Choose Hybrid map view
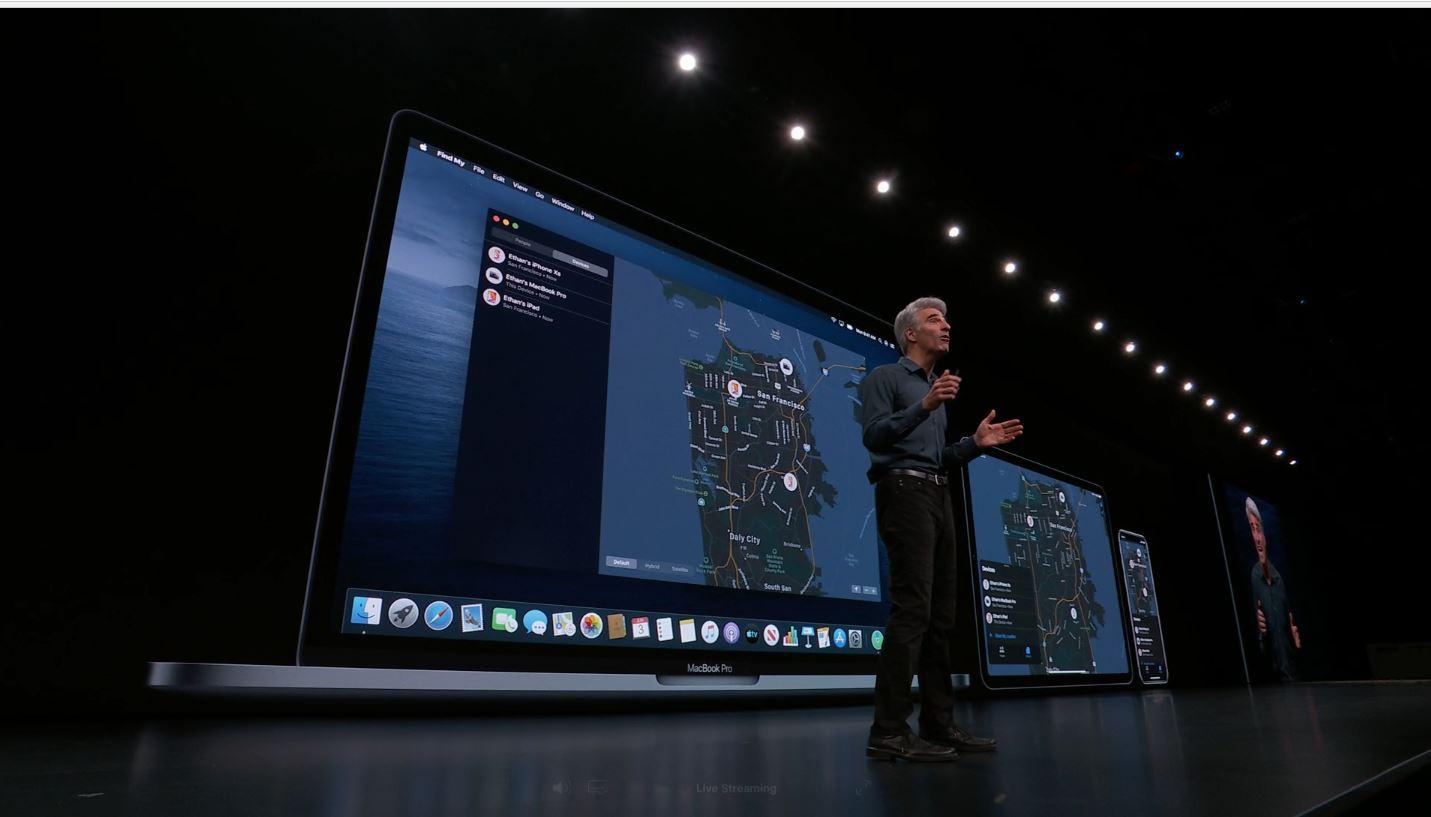The image size is (1431, 817). (x=652, y=566)
